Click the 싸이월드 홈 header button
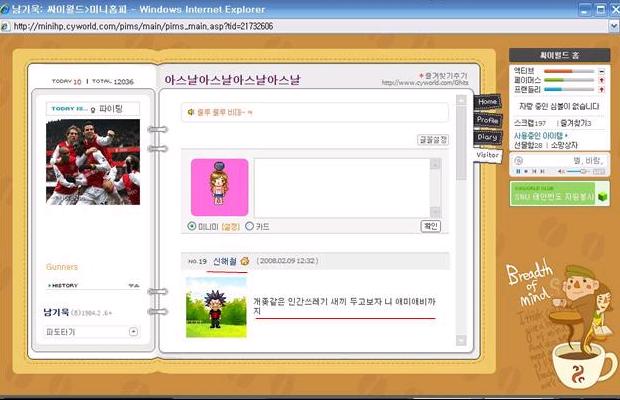 559,55
